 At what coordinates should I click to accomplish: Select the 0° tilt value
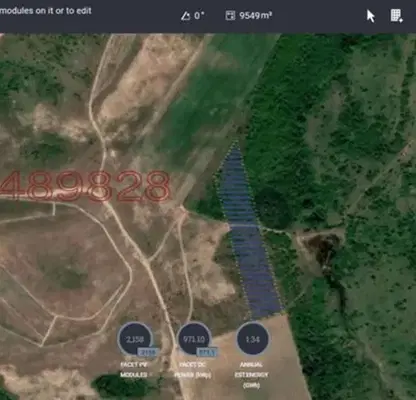pos(199,15)
